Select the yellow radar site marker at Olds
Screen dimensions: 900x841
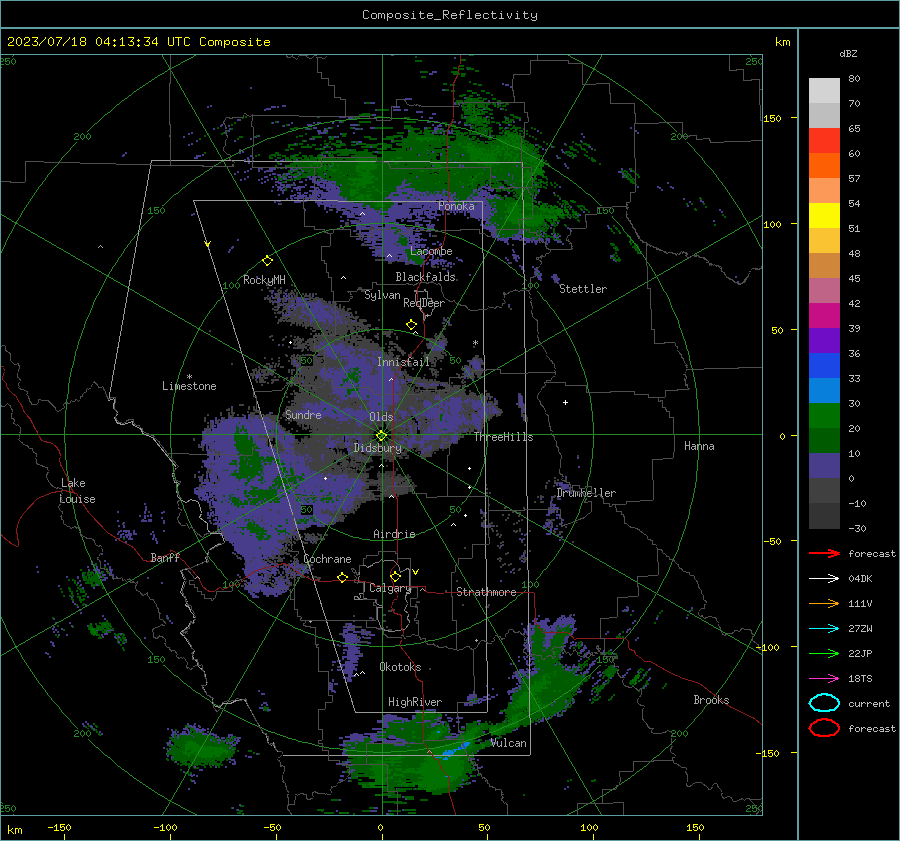point(381,436)
